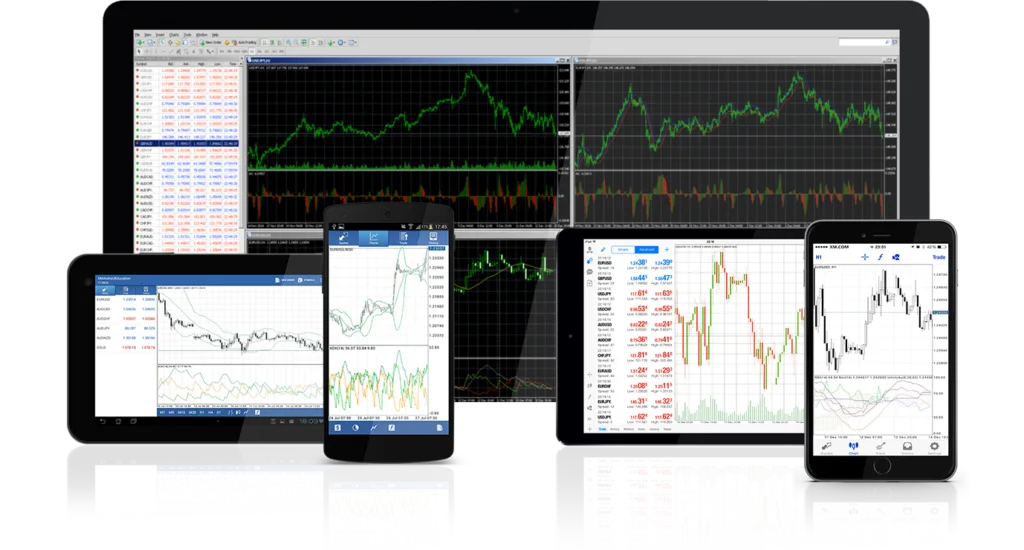Select the cursor arrow tool on desktop

(x=139, y=51)
